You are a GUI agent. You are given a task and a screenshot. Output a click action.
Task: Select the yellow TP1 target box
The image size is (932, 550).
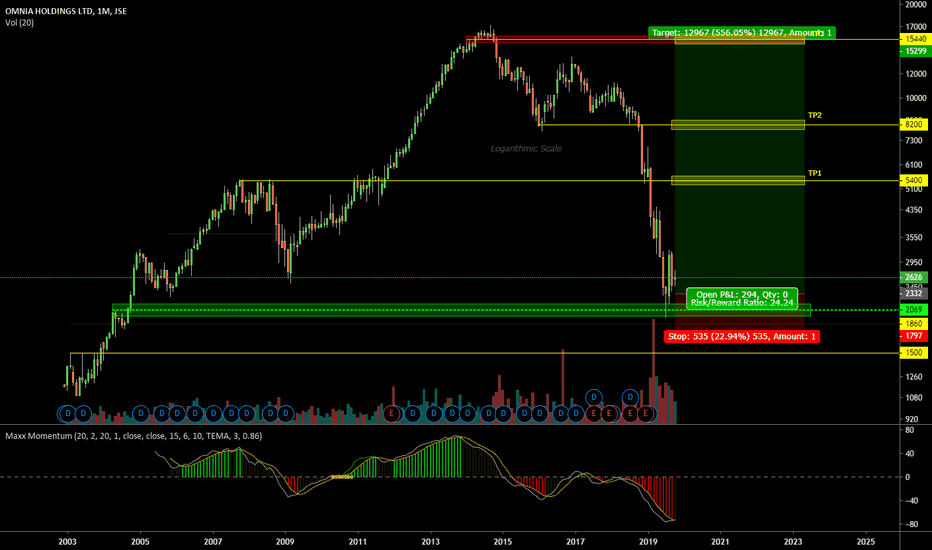coord(738,180)
